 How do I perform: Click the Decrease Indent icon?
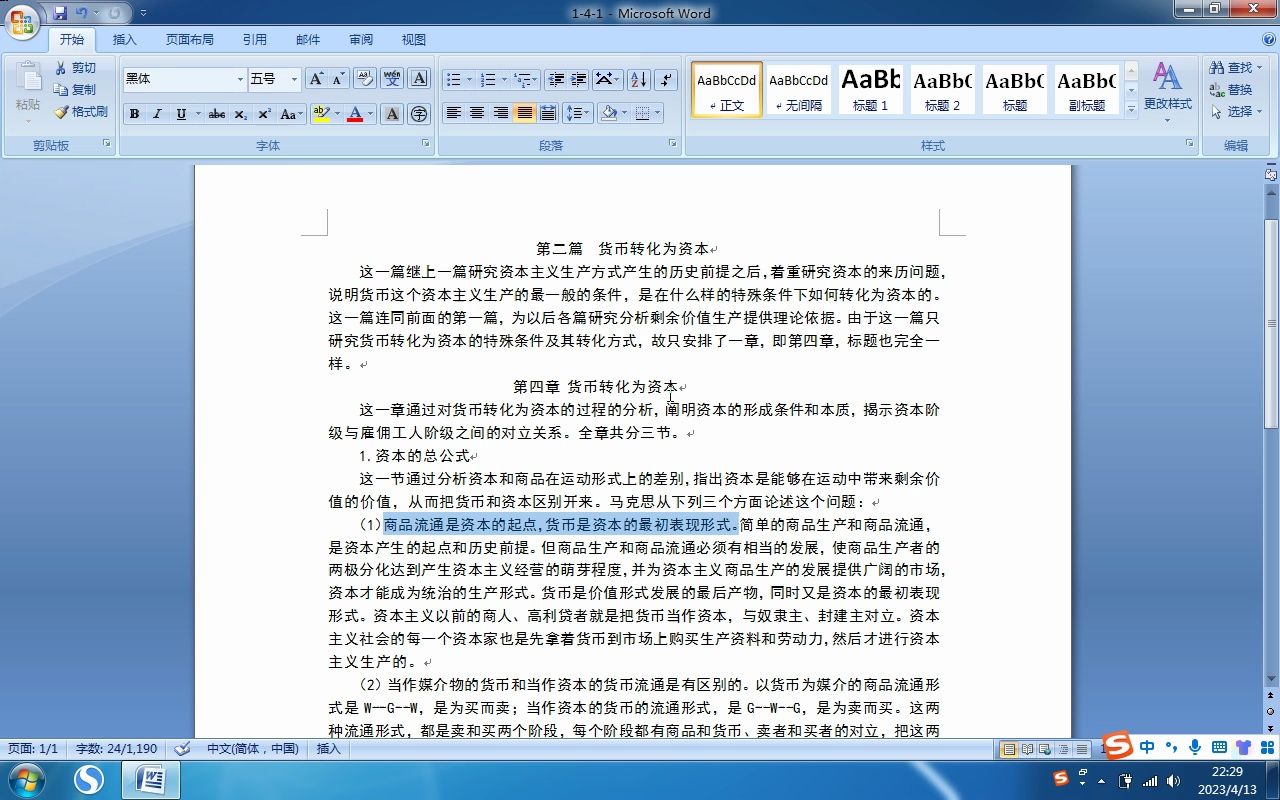(555, 79)
